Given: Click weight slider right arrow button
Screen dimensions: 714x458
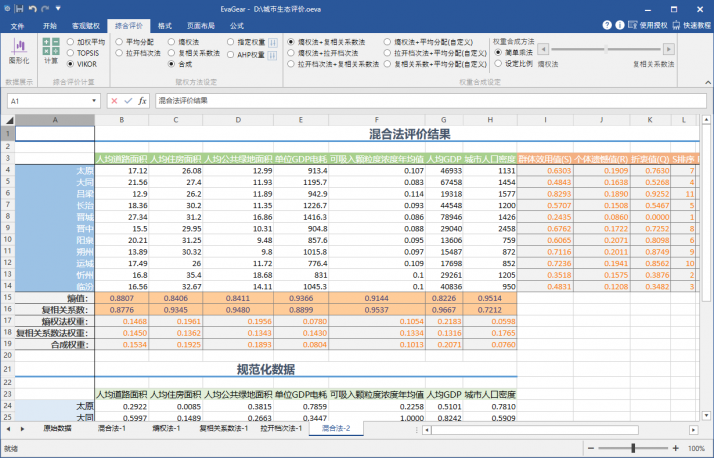Looking at the screenshot, I should point(668,49).
